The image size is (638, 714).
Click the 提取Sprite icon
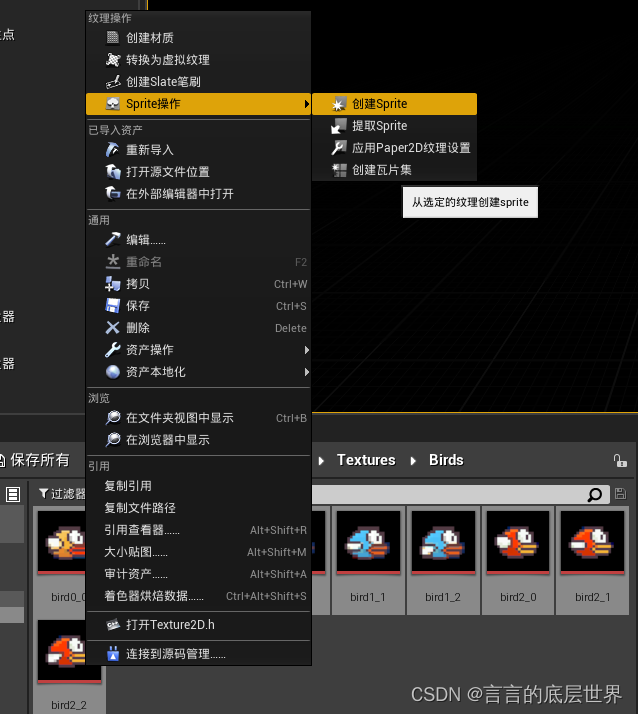coord(338,126)
